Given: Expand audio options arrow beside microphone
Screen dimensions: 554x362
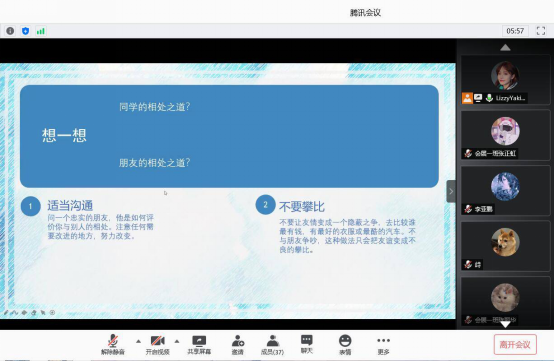Looking at the screenshot, I should tap(138, 341).
